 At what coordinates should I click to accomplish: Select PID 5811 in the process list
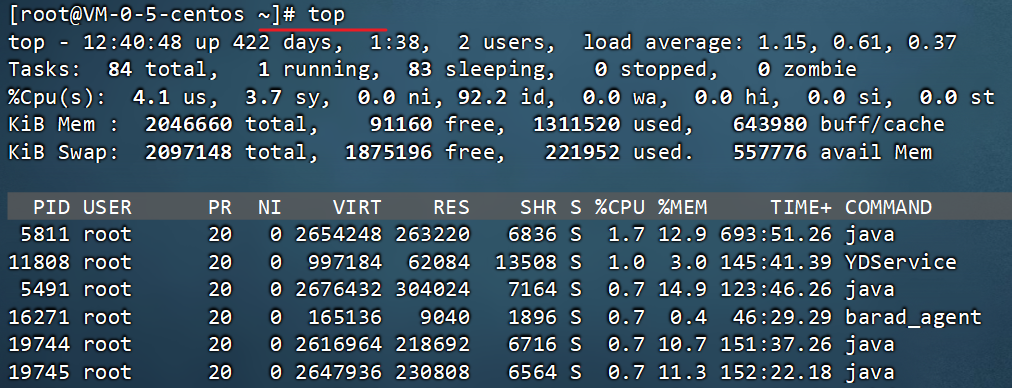tap(46, 234)
